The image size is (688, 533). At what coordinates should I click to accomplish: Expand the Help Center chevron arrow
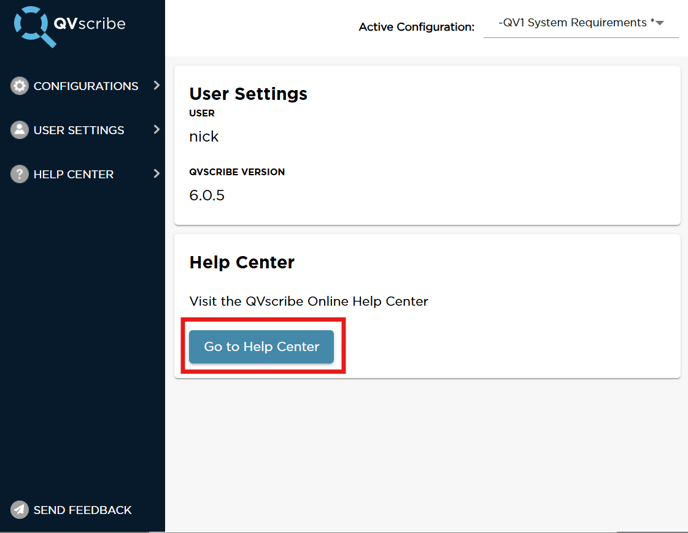(157, 174)
